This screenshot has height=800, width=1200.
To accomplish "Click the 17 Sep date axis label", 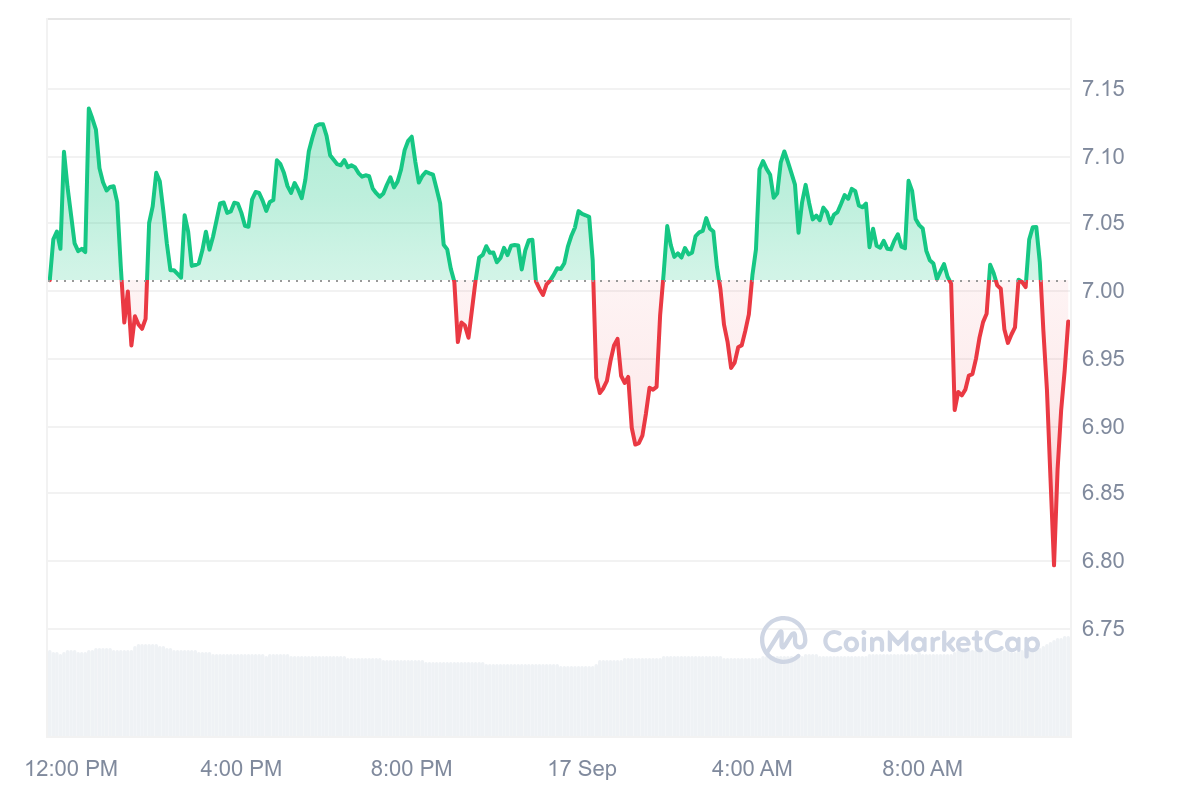I will [582, 769].
